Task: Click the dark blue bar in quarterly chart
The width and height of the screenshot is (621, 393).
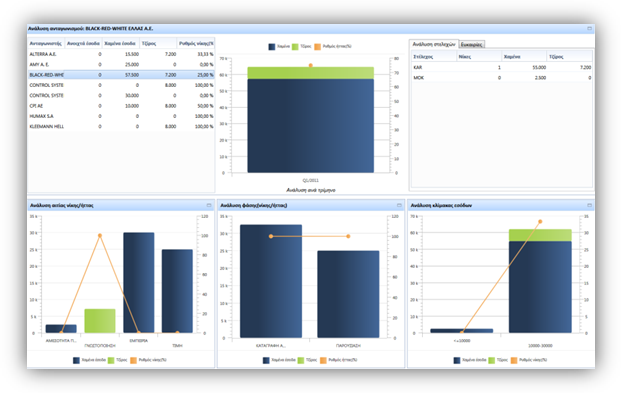Action: click(x=310, y=126)
